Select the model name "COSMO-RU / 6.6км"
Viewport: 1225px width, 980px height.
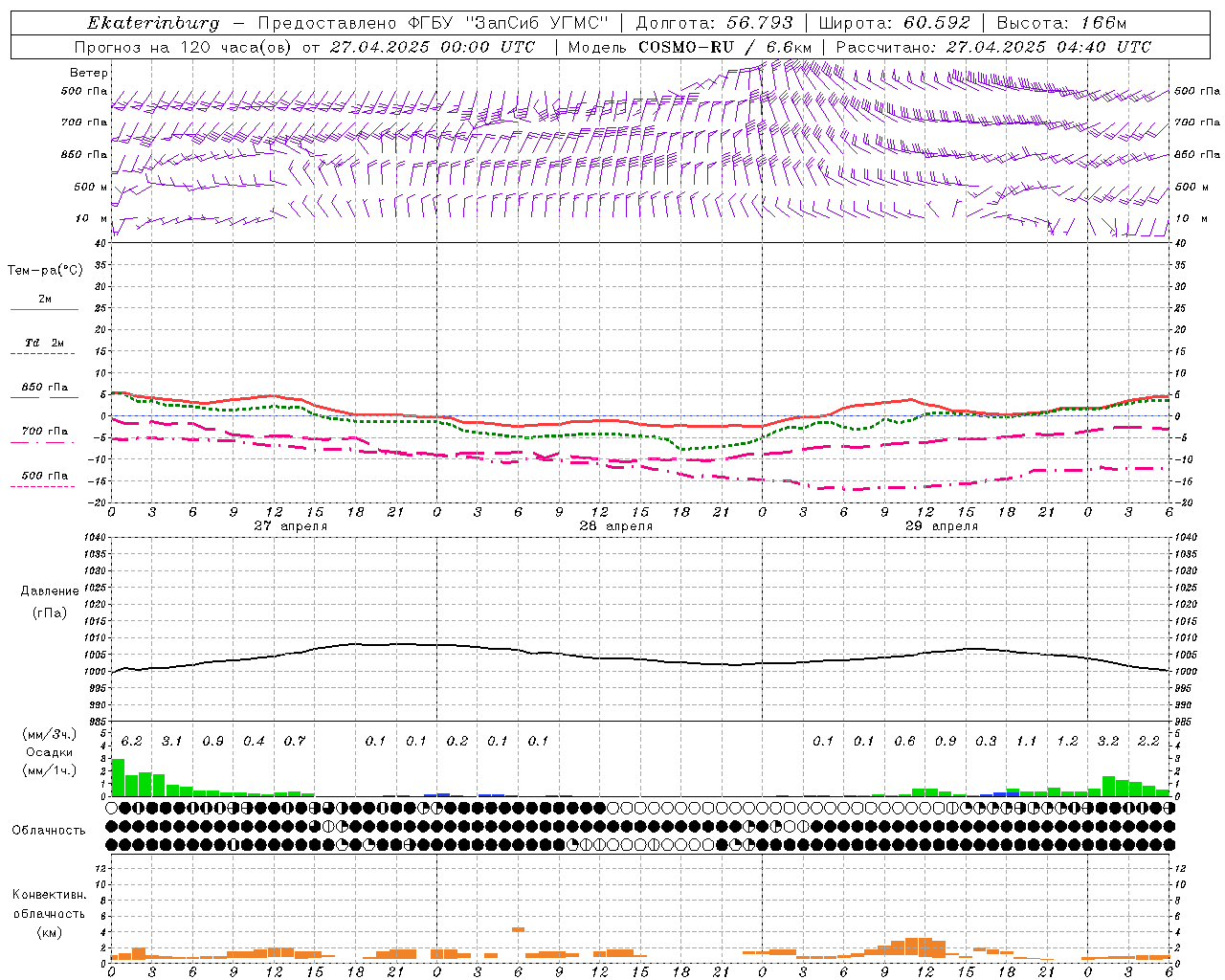tap(725, 47)
